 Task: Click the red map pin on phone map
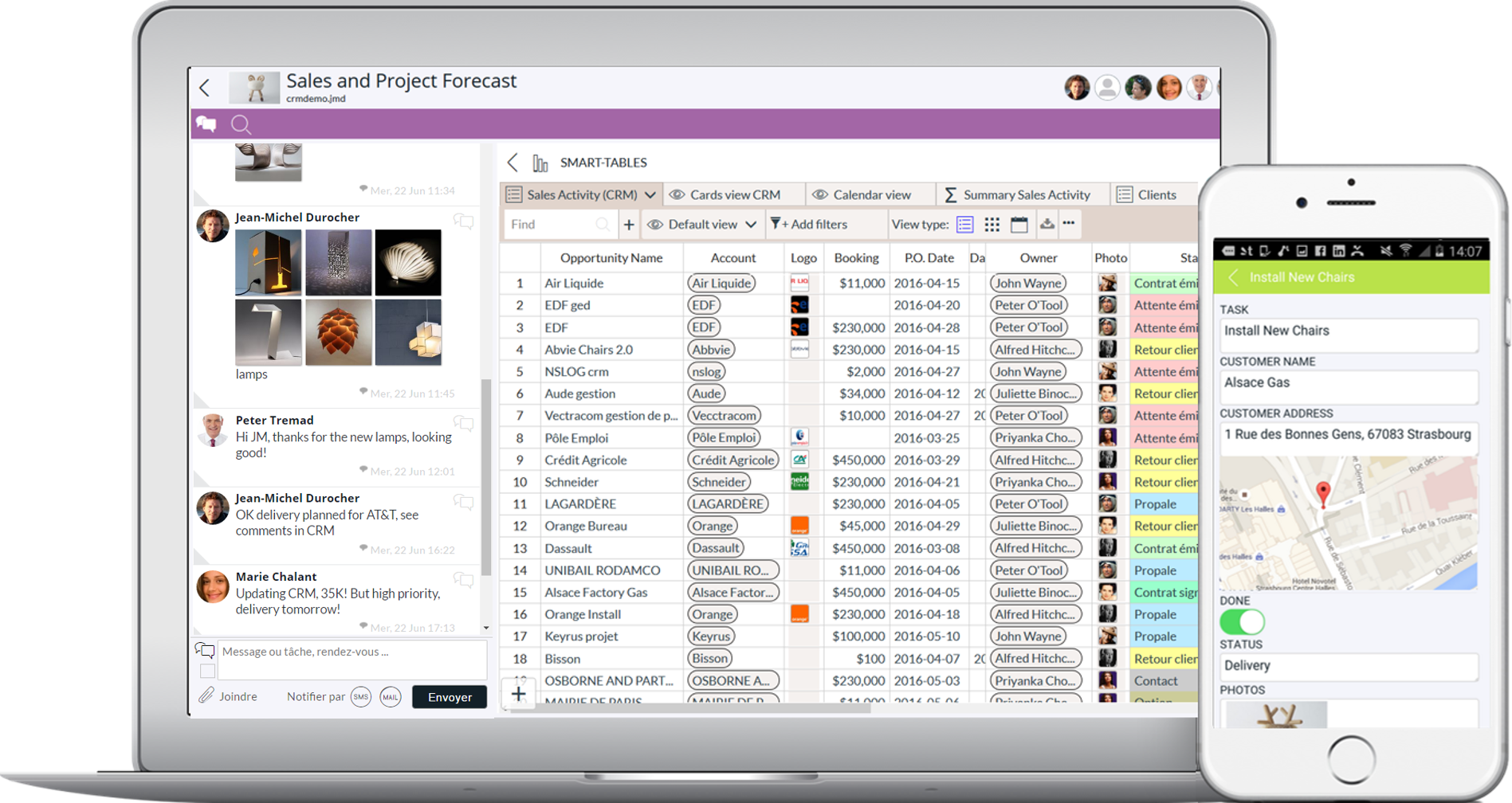(1323, 494)
